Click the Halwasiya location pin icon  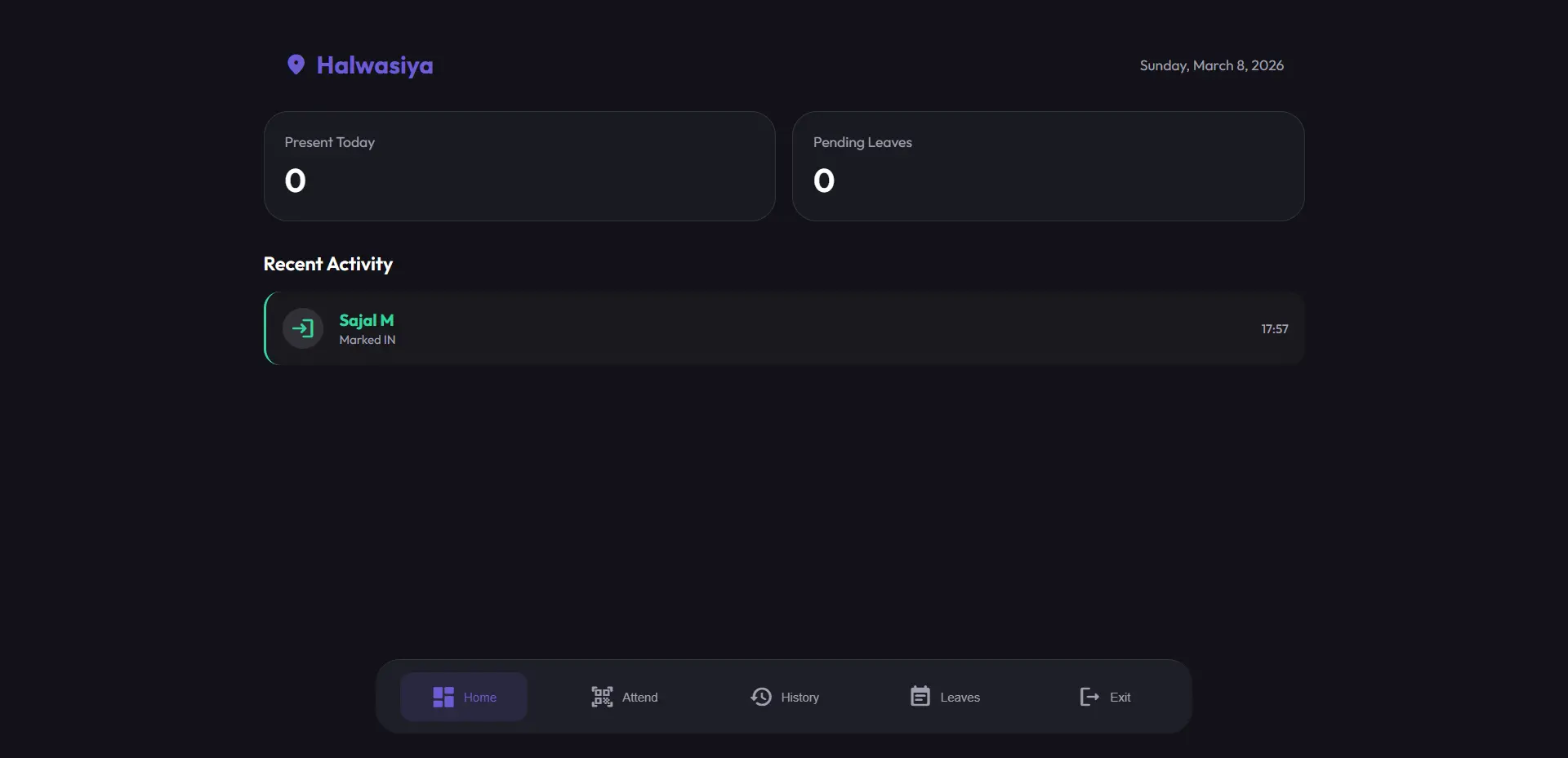[296, 65]
